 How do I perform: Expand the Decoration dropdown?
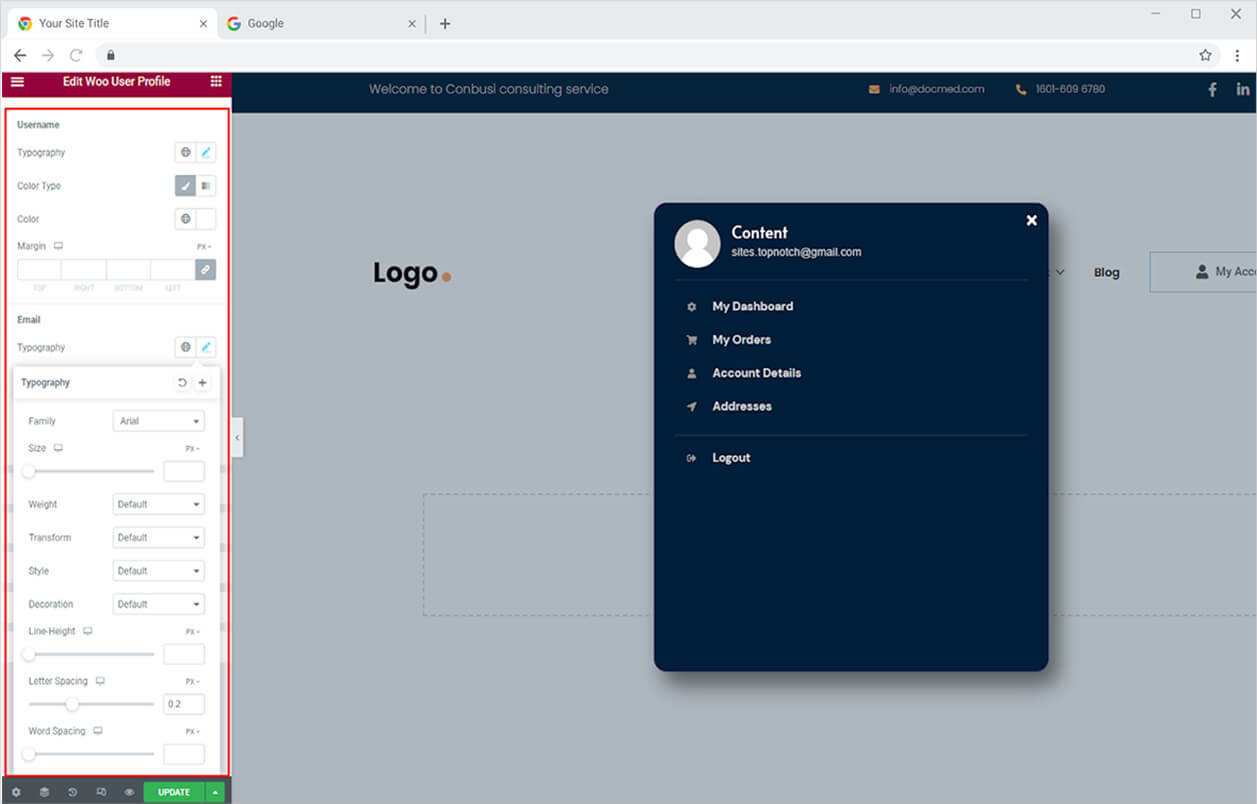[159, 604]
